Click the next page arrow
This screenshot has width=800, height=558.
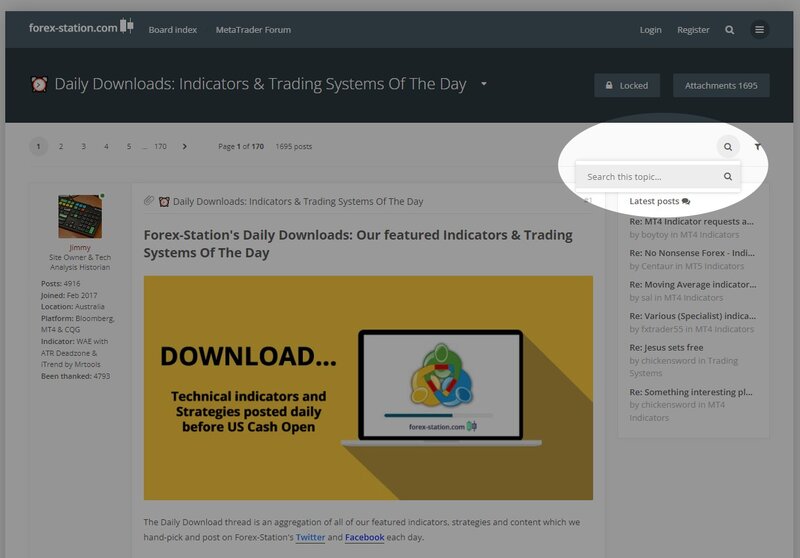tap(184, 146)
